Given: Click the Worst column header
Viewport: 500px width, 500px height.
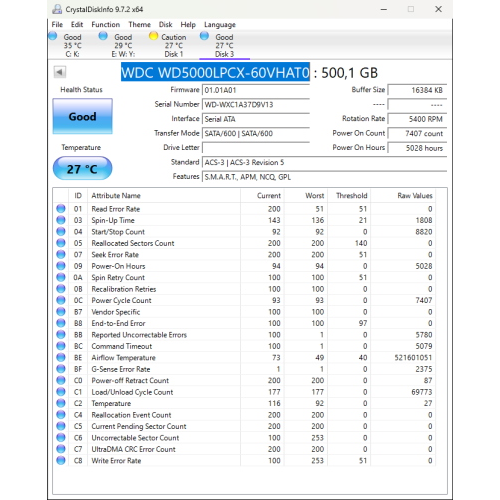Looking at the screenshot, I should [x=305, y=195].
